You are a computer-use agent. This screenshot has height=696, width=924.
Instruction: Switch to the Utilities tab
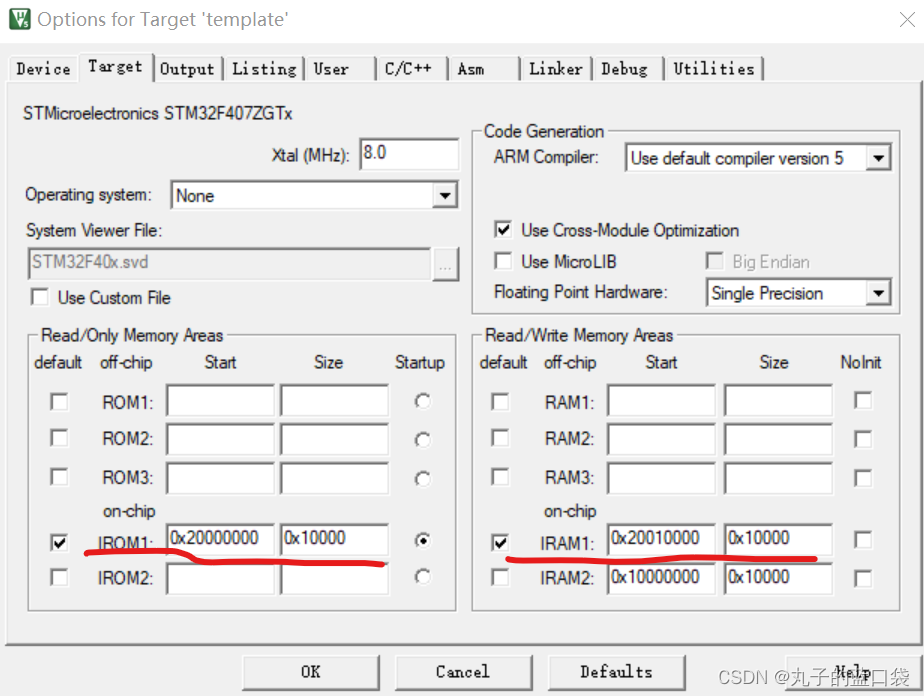(714, 69)
